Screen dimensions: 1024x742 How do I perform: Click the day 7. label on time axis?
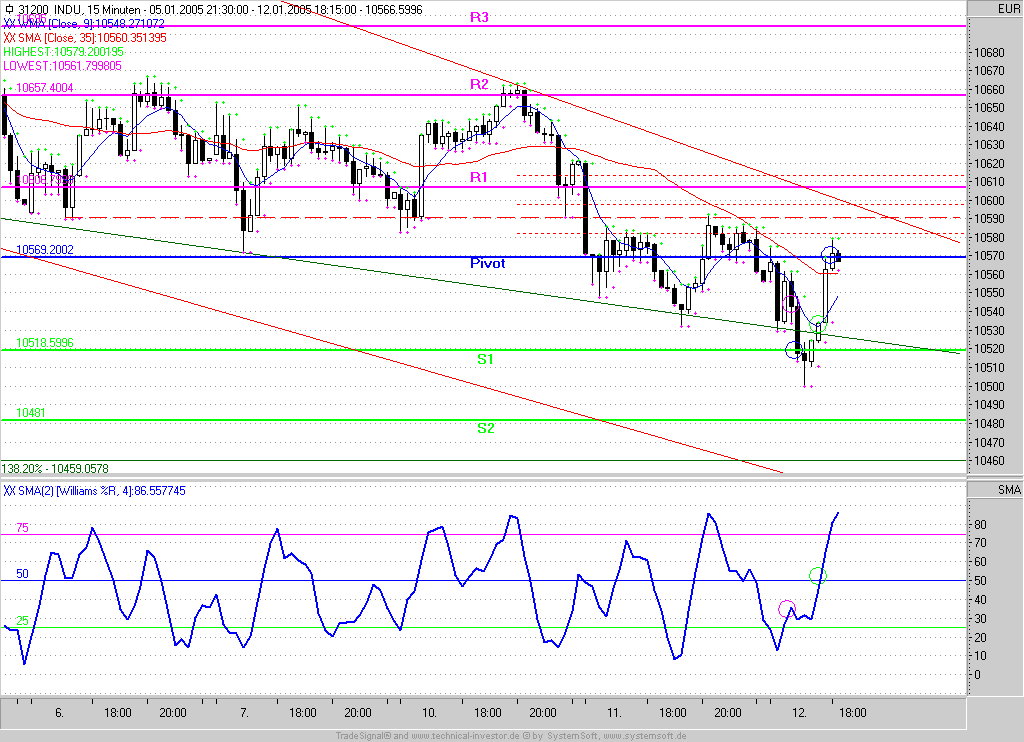coord(244,713)
